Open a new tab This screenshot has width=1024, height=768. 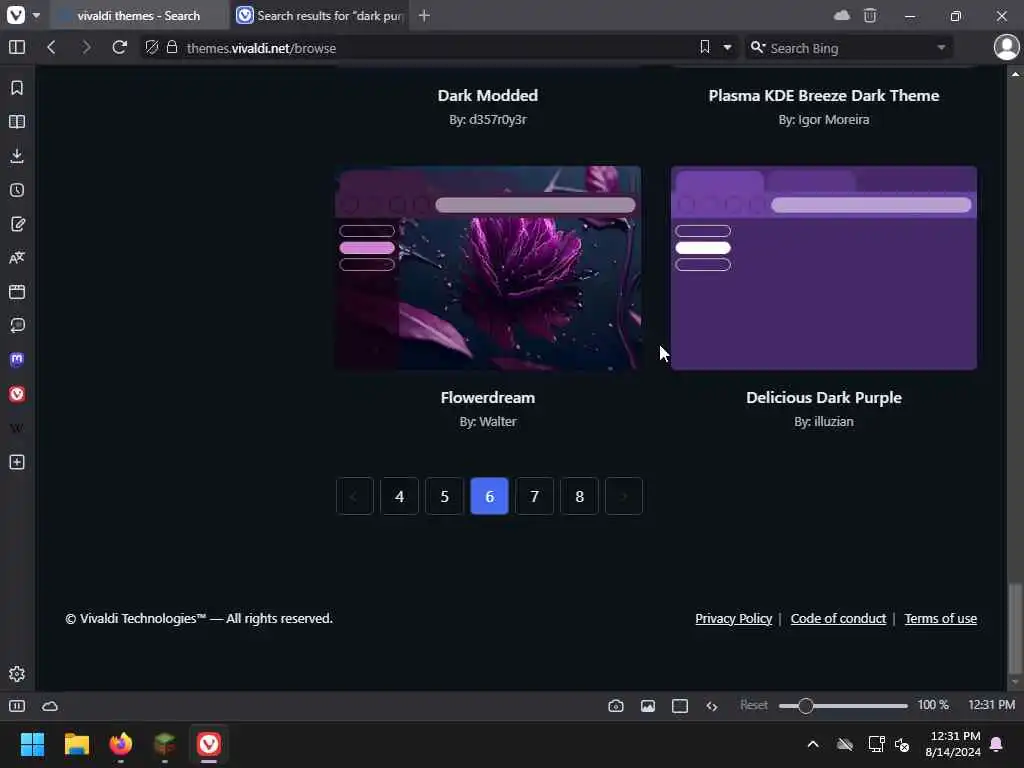(x=424, y=15)
